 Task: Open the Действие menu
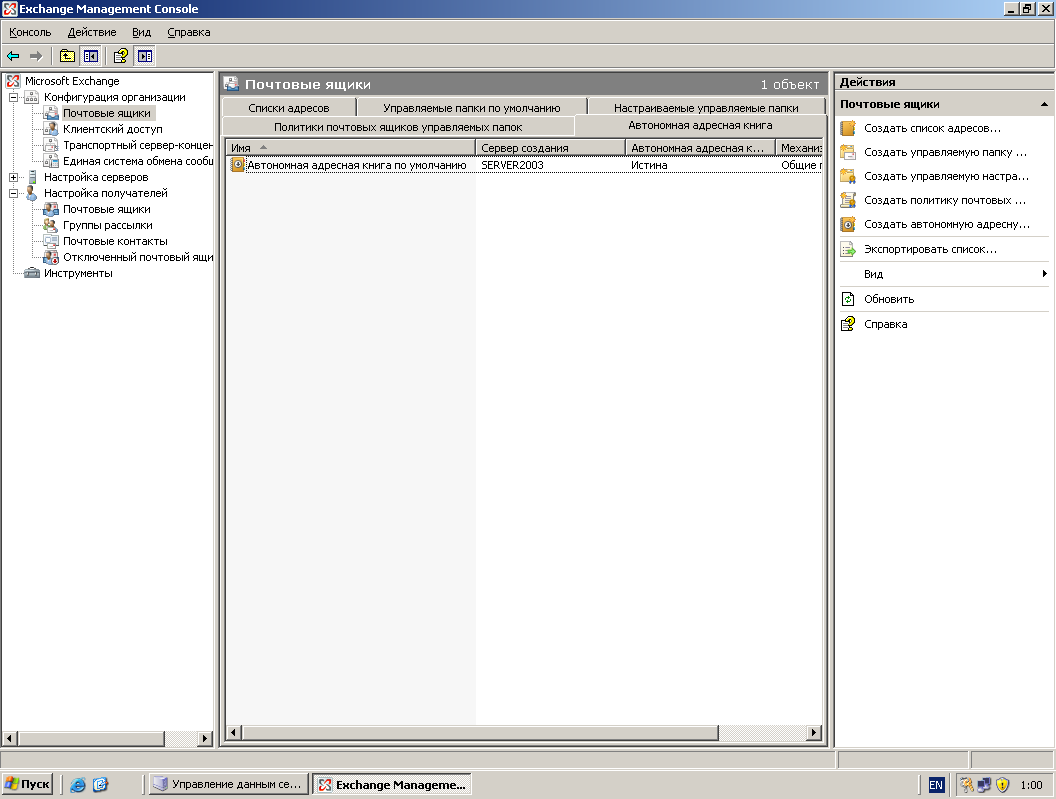pyautogui.click(x=92, y=32)
